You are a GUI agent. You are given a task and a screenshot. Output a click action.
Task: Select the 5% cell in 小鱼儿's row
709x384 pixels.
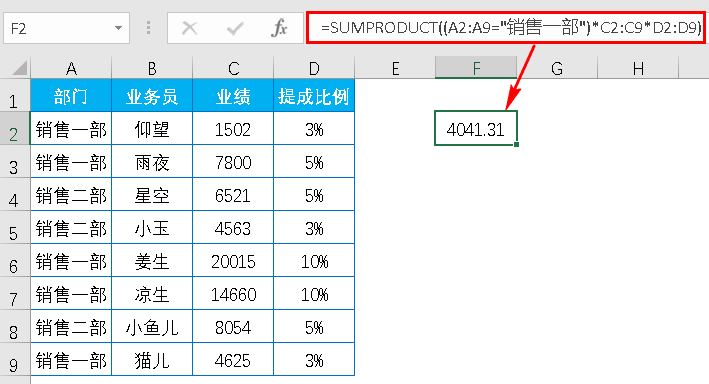314,327
